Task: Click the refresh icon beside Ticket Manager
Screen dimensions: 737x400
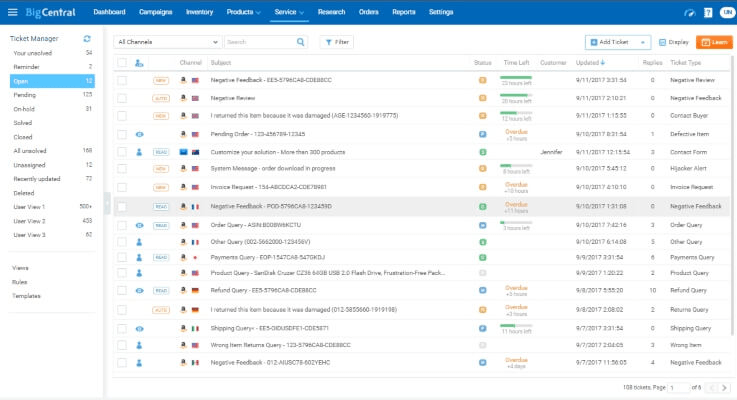Action: click(87, 39)
